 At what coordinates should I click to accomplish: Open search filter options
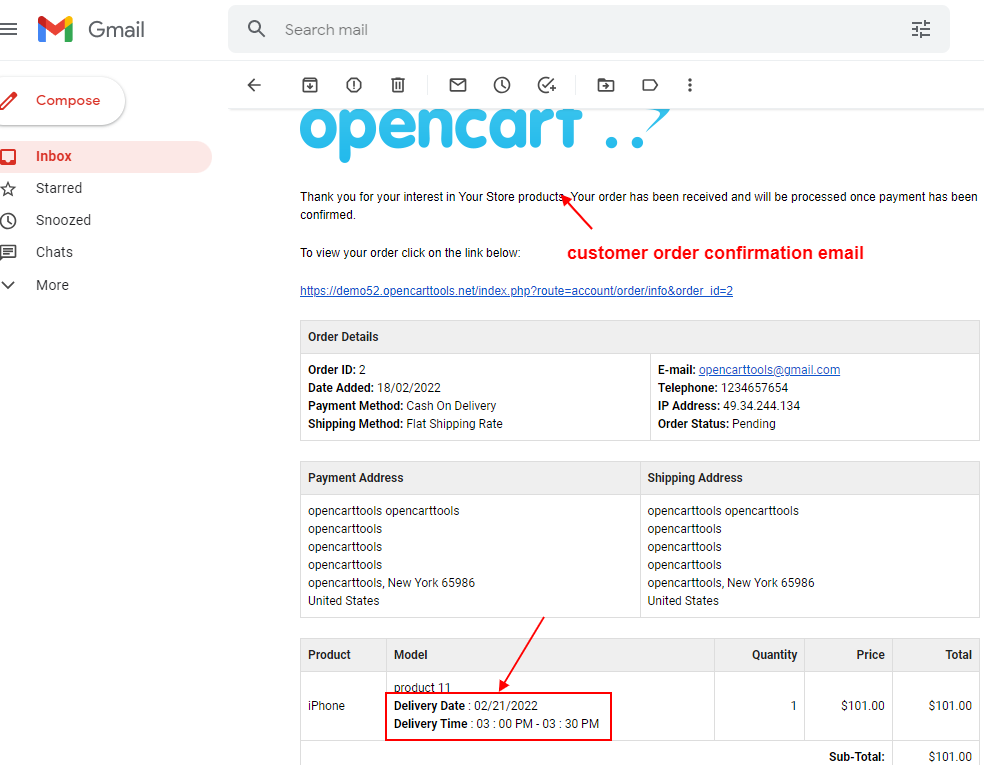920,29
